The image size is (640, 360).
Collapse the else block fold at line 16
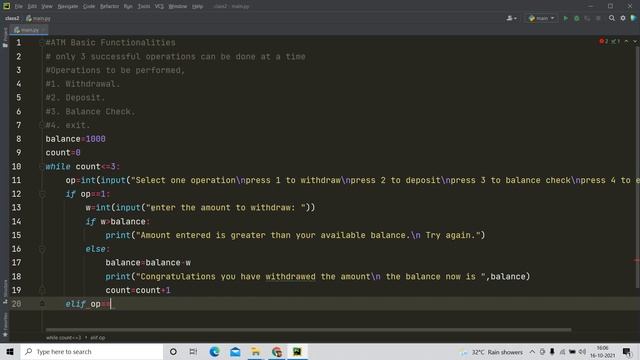(x=42, y=249)
